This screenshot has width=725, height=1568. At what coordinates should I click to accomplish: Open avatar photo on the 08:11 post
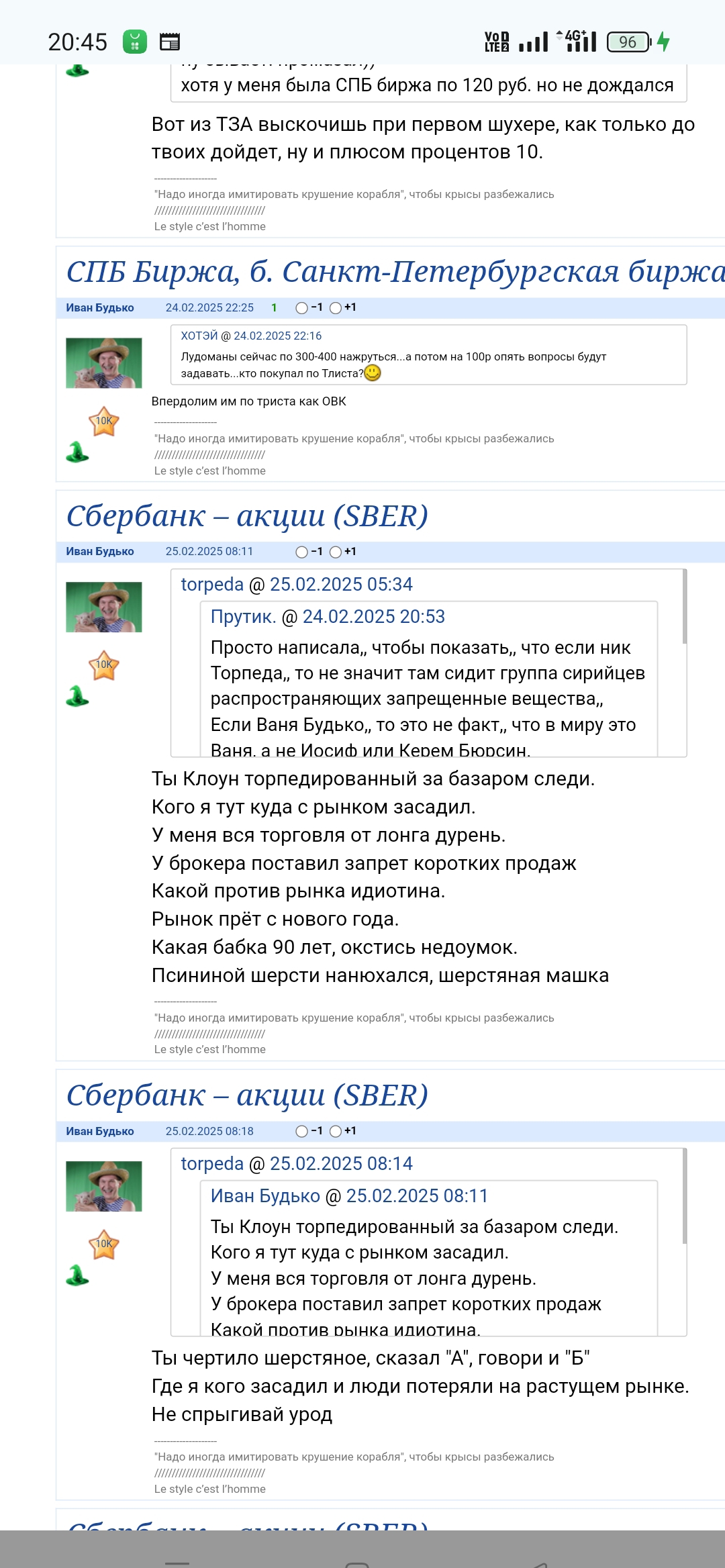104,607
